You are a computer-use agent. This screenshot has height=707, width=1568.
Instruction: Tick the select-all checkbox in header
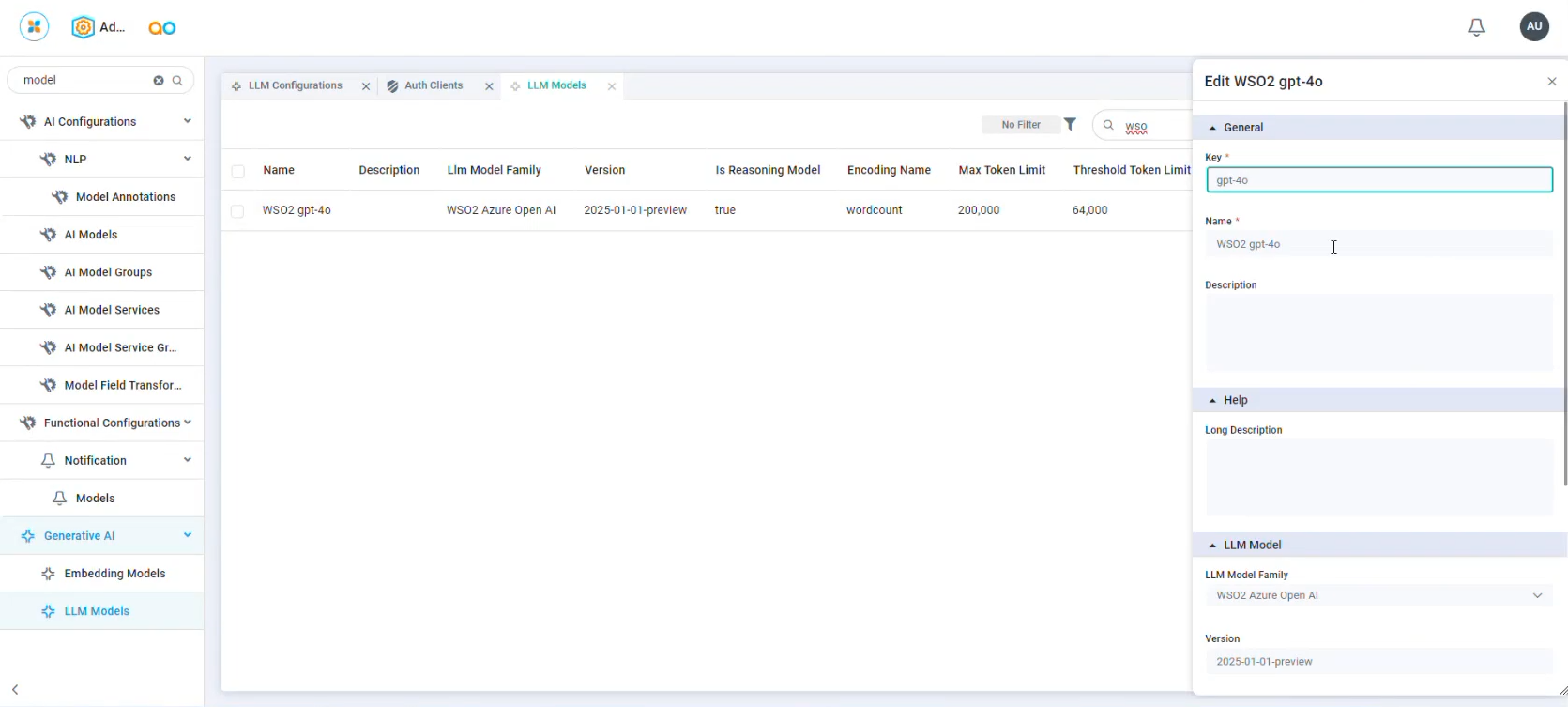237,171
